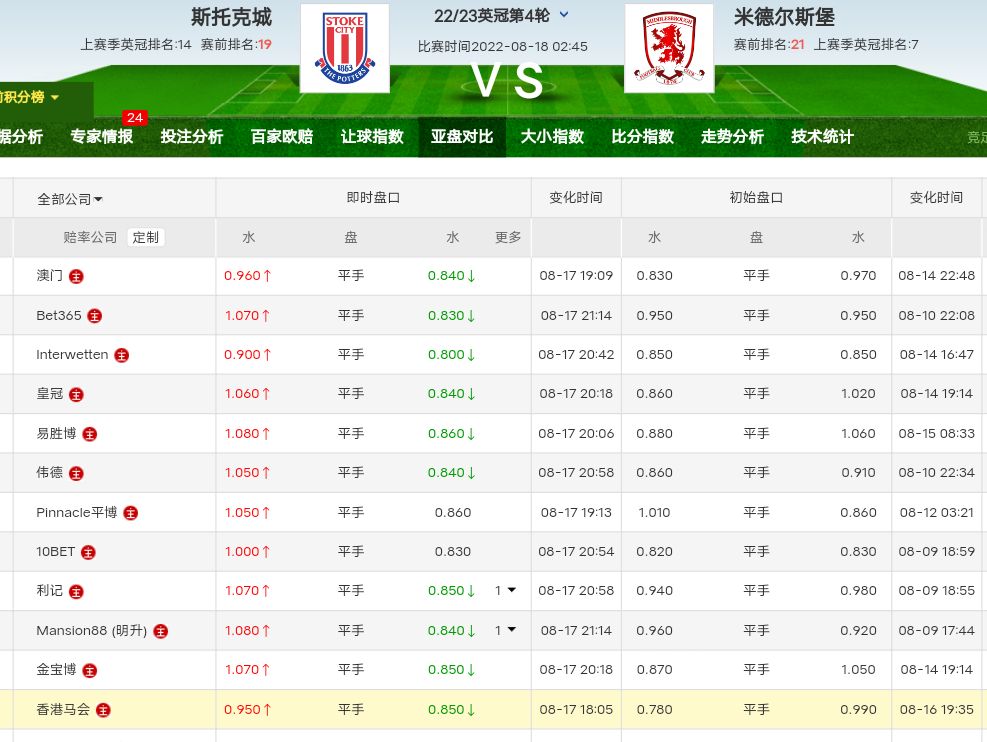The image size is (987, 742).
Task: Click the red 主 icon beside 10BET
Action: click(x=88, y=552)
